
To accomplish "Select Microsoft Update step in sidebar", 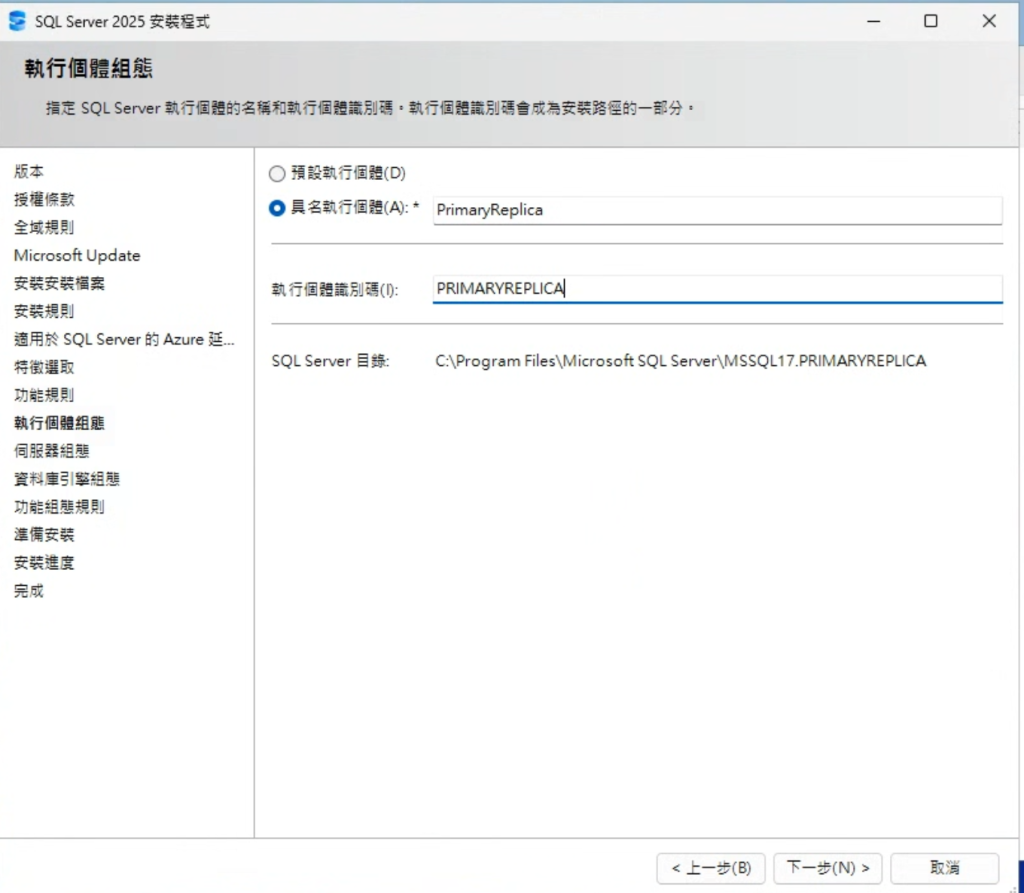I will (x=77, y=255).
